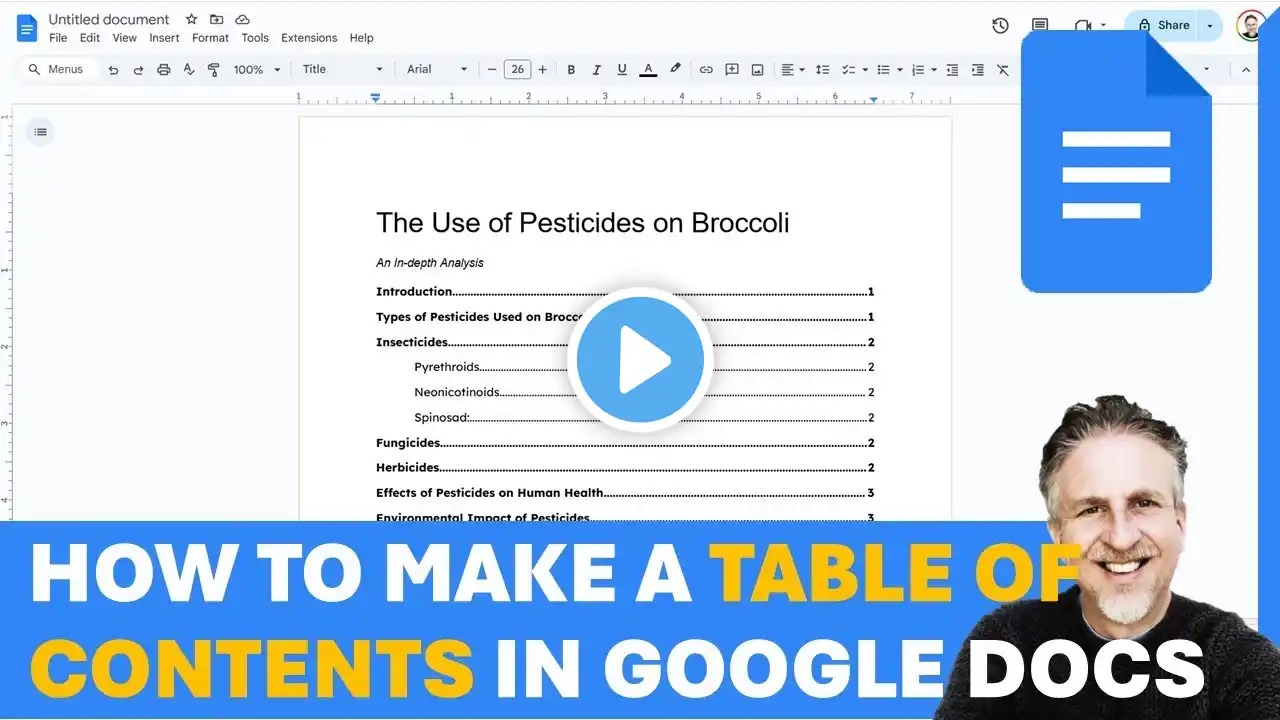Open the Google account avatar
This screenshot has width=1280, height=720.
[1250, 26]
